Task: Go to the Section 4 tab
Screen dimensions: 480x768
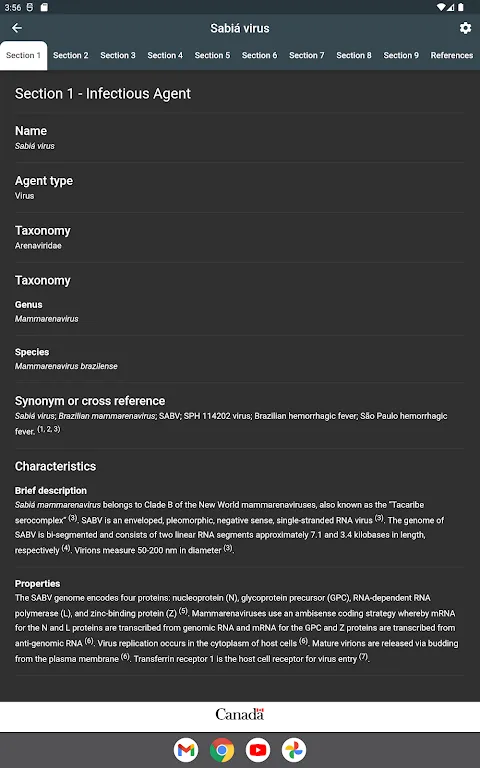Action: [165, 55]
